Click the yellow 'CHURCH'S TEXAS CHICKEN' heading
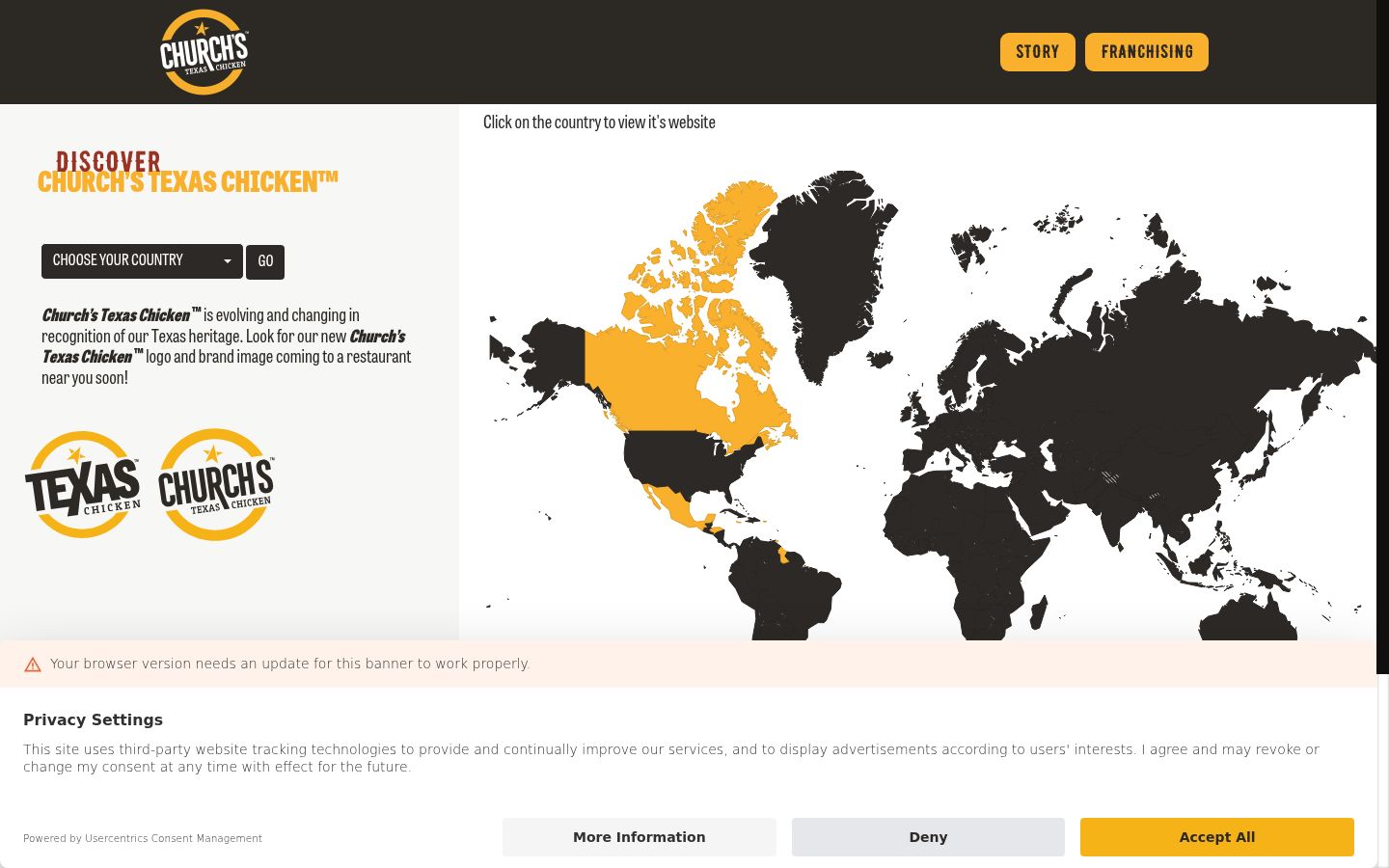Screen dimensions: 1389x868 click(x=188, y=182)
